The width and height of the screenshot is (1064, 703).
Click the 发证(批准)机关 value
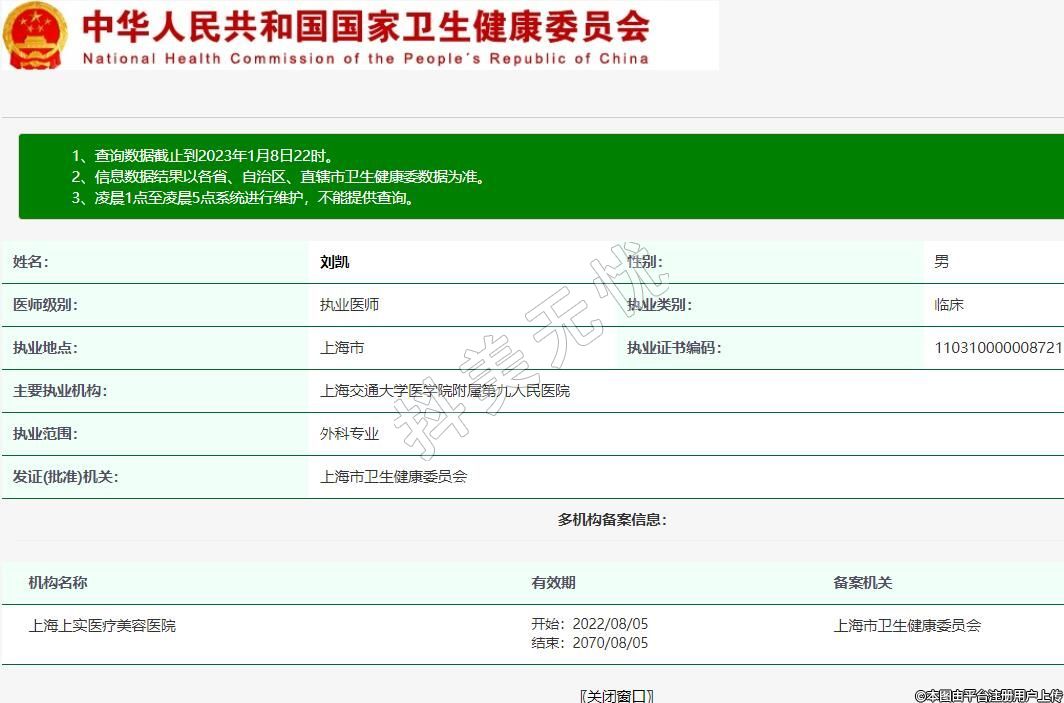click(393, 477)
